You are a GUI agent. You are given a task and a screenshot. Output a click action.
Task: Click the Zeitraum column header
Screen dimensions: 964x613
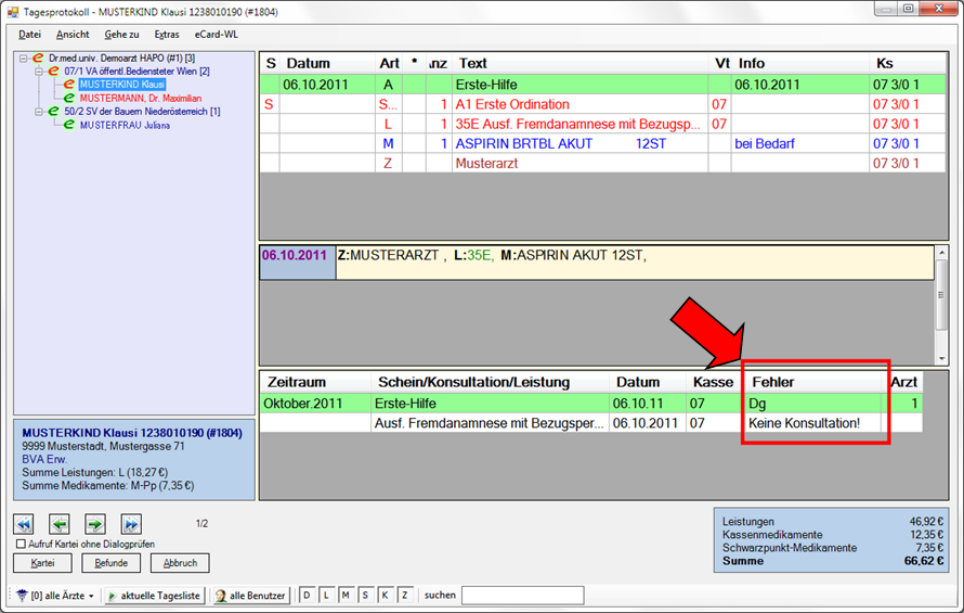pos(315,382)
